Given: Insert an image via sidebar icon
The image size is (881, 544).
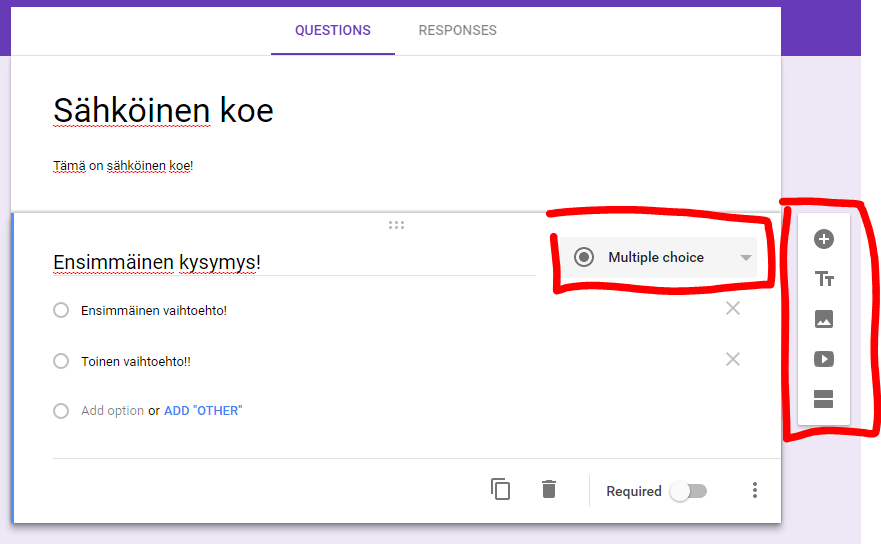Looking at the screenshot, I should point(824,320).
